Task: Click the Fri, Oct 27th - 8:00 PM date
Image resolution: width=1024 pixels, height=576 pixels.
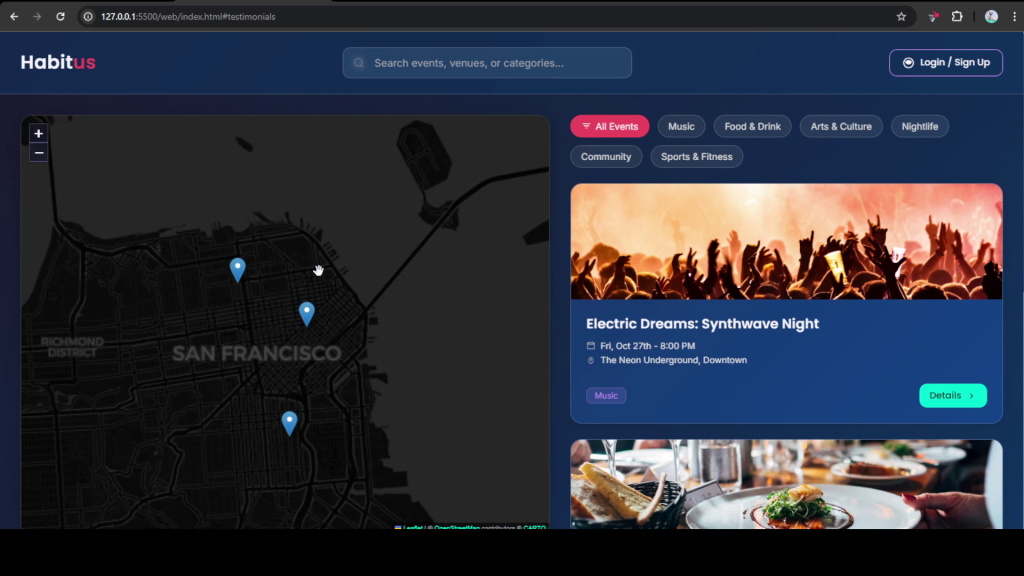Action: tap(648, 346)
